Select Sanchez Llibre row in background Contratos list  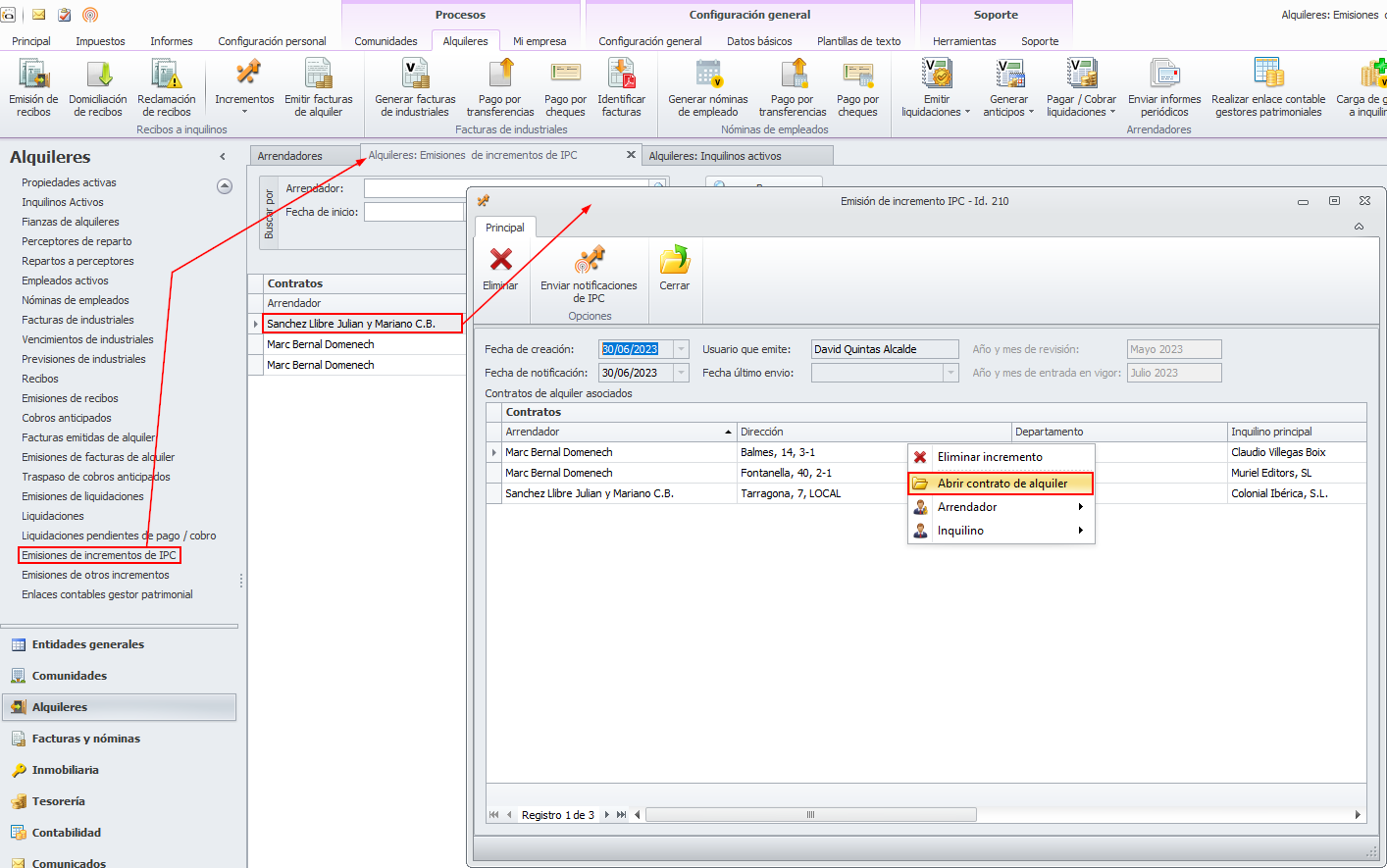pyautogui.click(x=363, y=324)
